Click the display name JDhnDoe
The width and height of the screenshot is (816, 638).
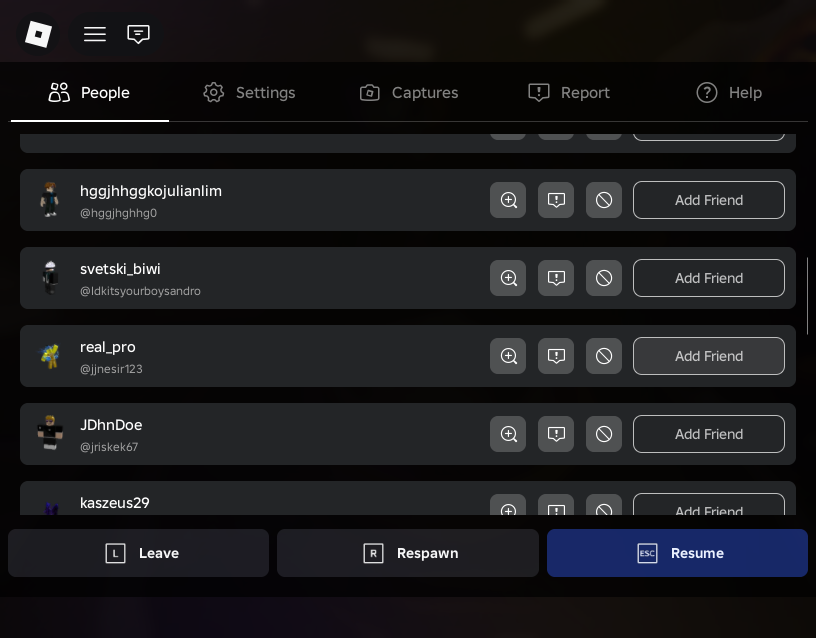(x=111, y=425)
